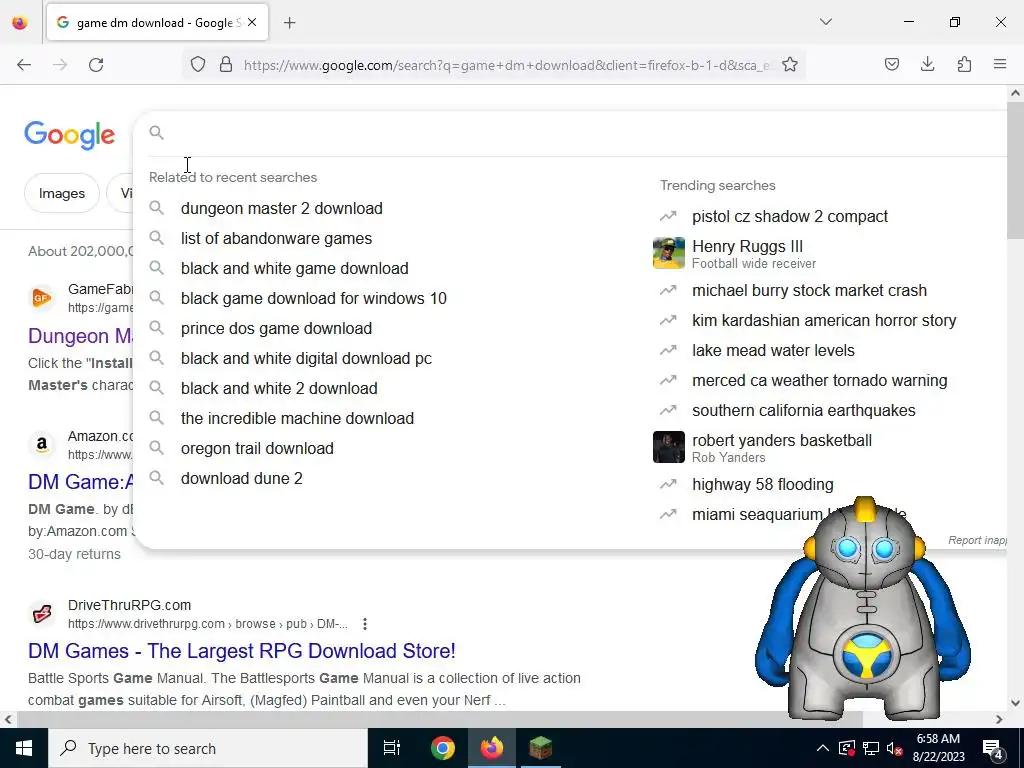Pick 'prince dos game download' suggestion
1024x768 pixels.
point(276,328)
